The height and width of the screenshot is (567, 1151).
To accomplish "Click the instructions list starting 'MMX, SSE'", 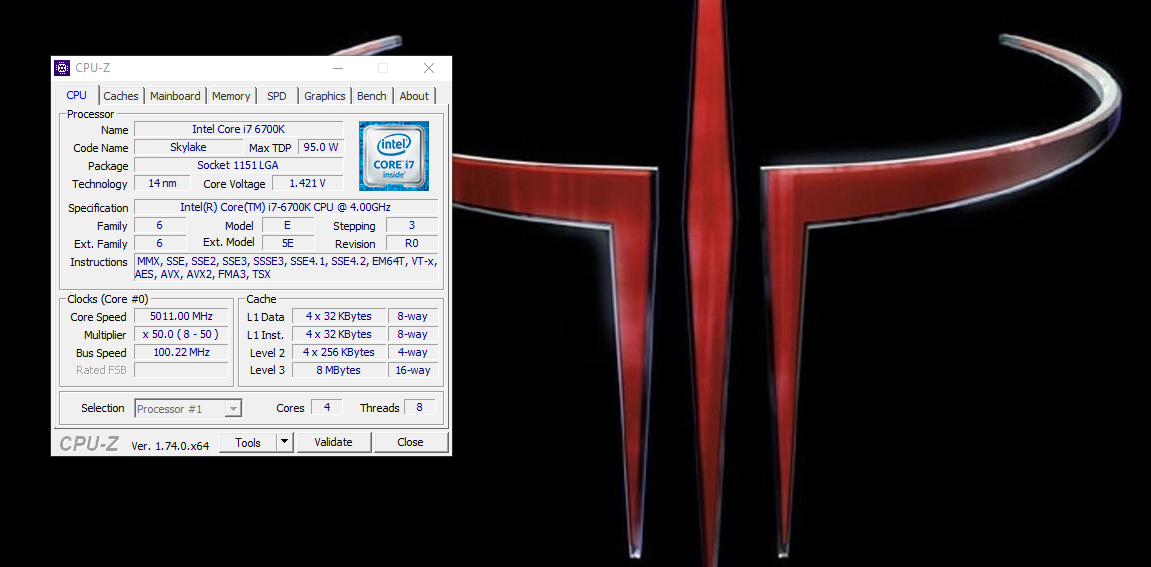I will tap(286, 267).
